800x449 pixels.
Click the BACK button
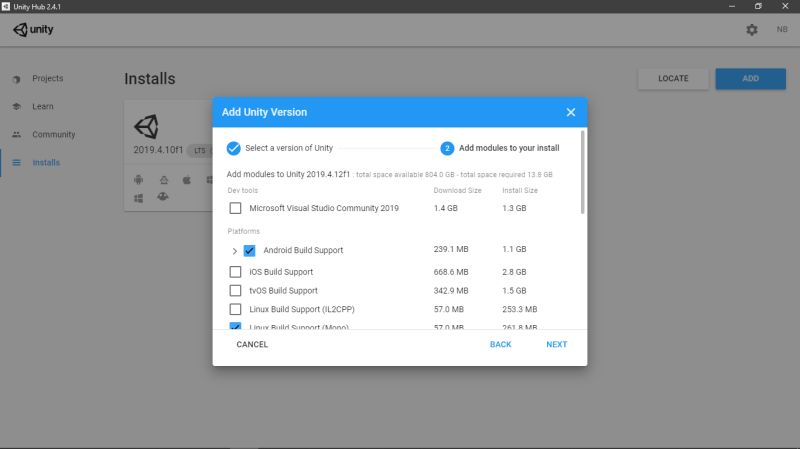pyautogui.click(x=501, y=344)
